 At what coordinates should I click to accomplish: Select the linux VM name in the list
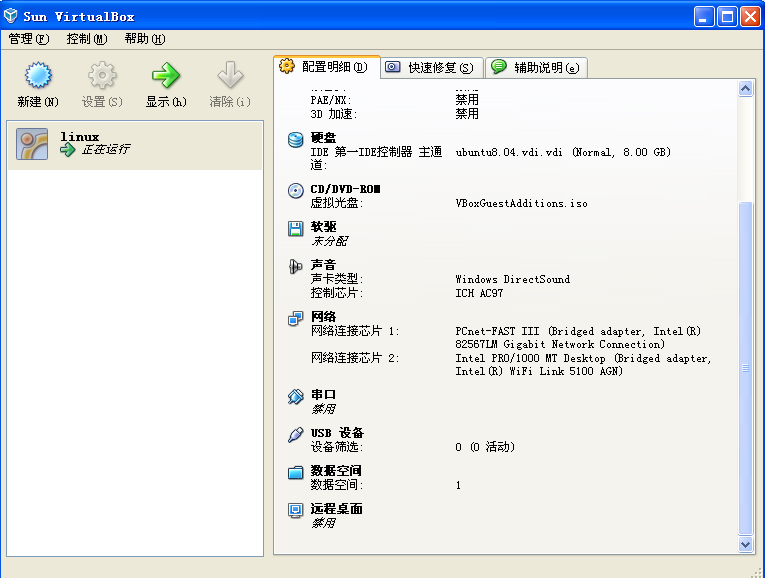coord(80,137)
